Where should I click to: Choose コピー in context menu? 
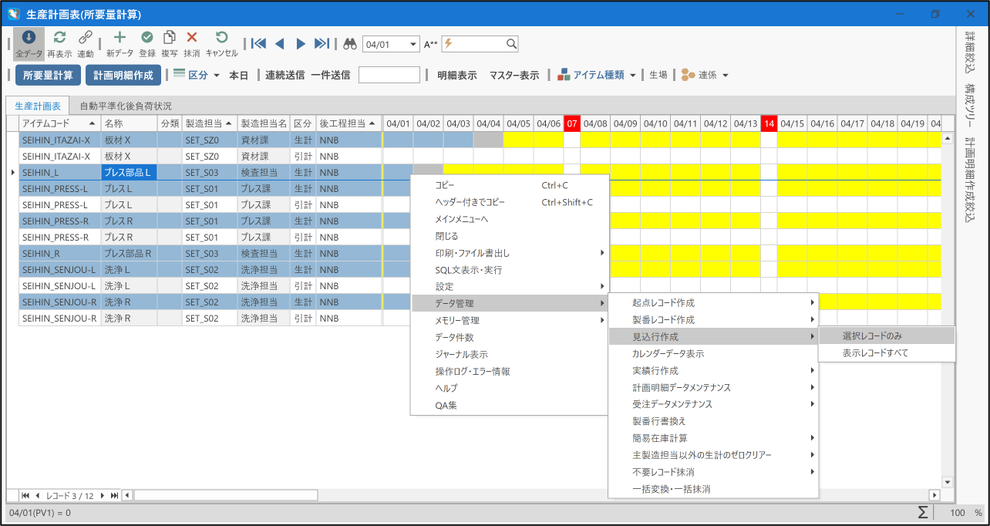coord(509,185)
